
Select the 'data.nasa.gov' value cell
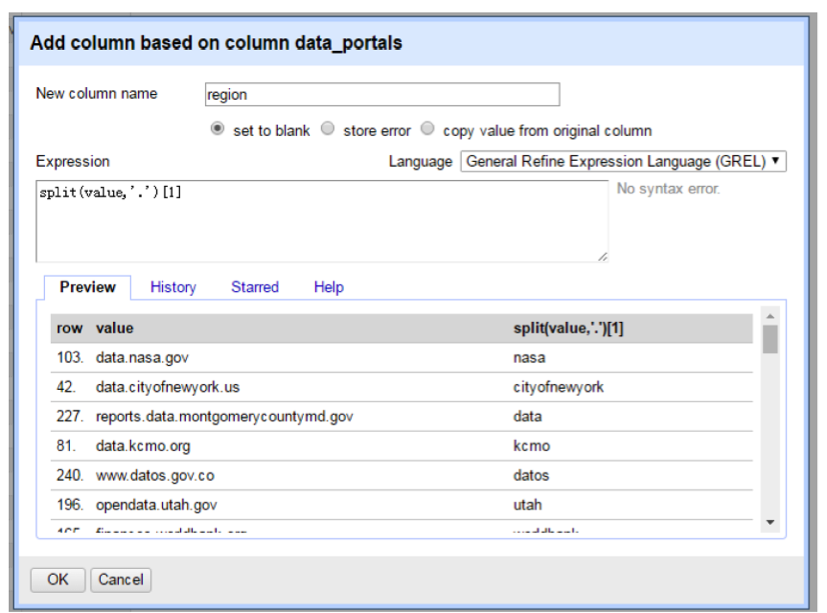tap(142, 358)
